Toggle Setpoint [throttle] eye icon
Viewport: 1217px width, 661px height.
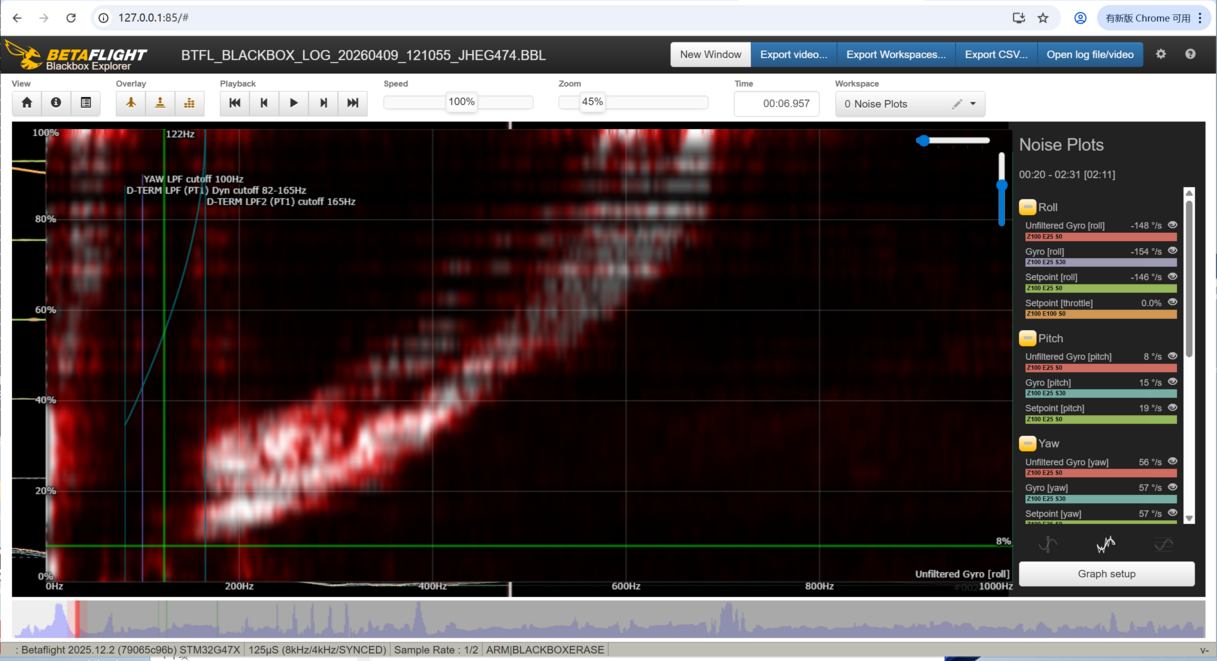[x=1173, y=302]
